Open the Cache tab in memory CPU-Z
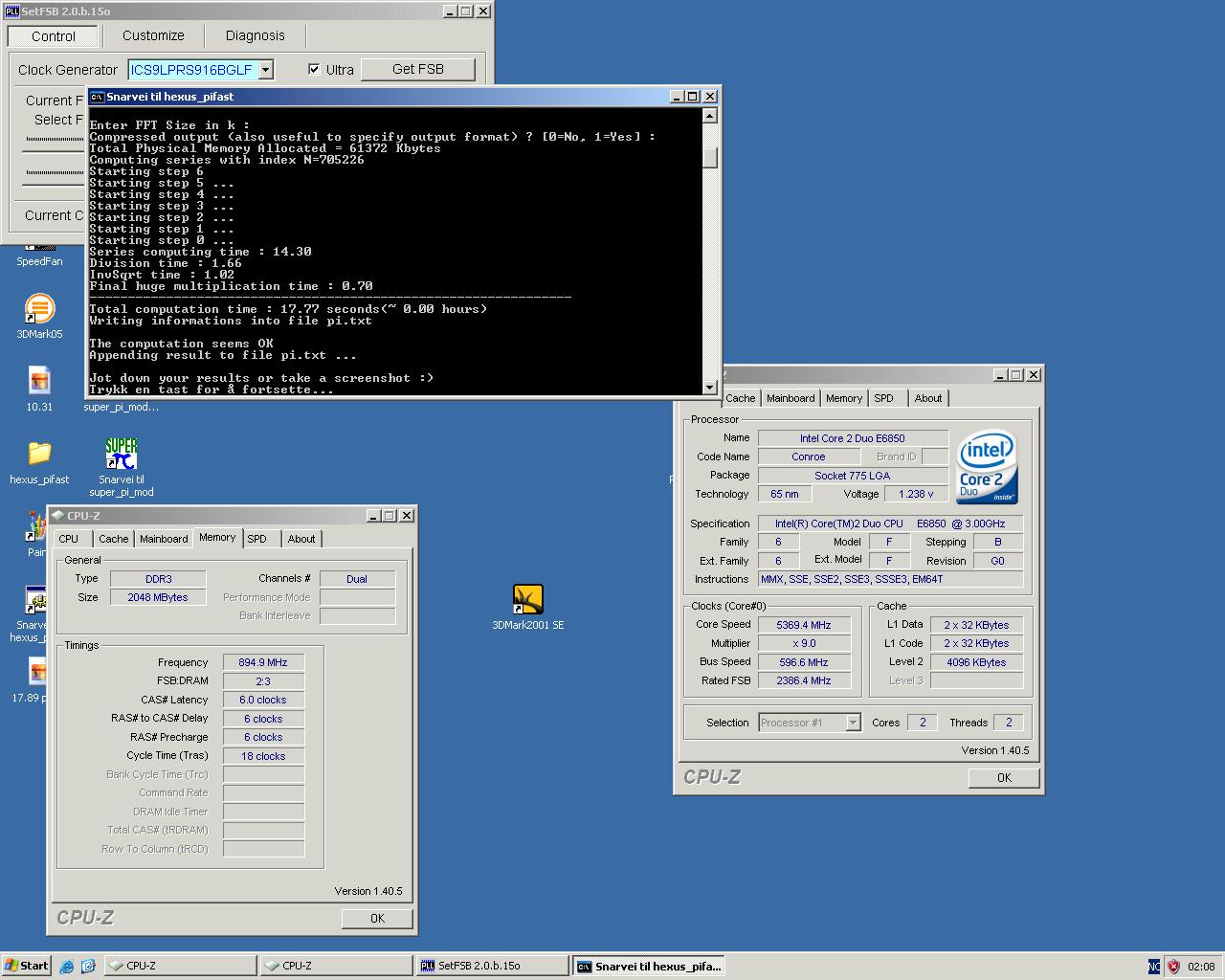The height and width of the screenshot is (980, 1225). pyautogui.click(x=114, y=539)
